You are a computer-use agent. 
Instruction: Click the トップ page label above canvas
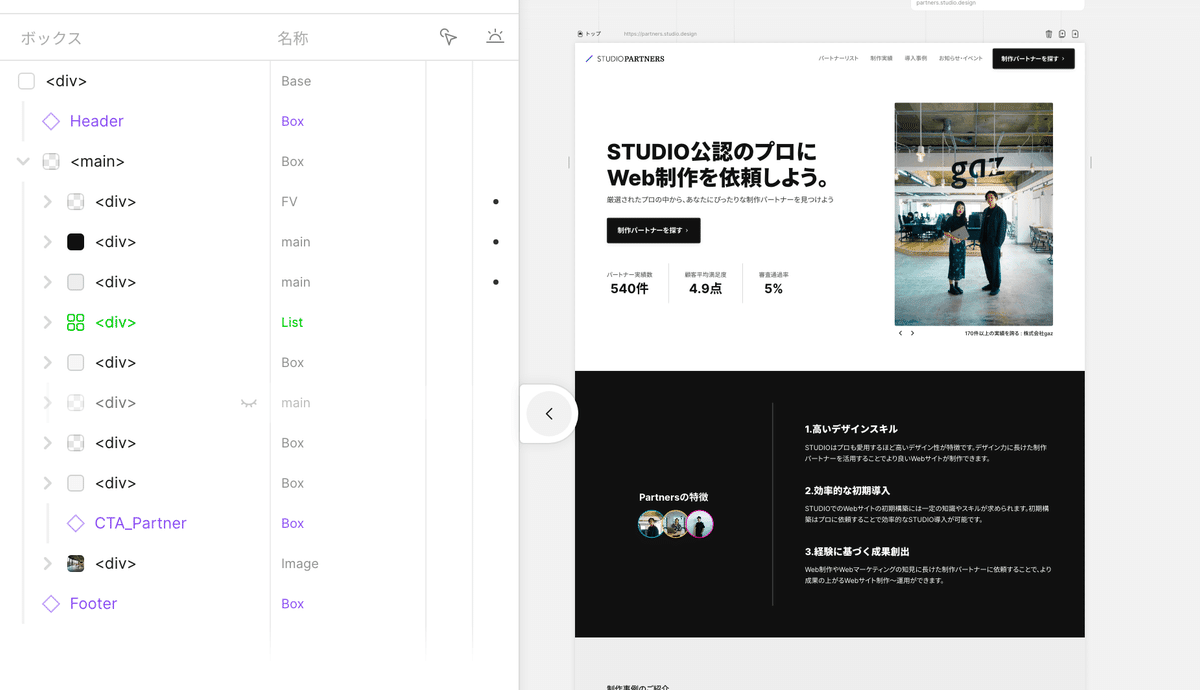(x=594, y=34)
